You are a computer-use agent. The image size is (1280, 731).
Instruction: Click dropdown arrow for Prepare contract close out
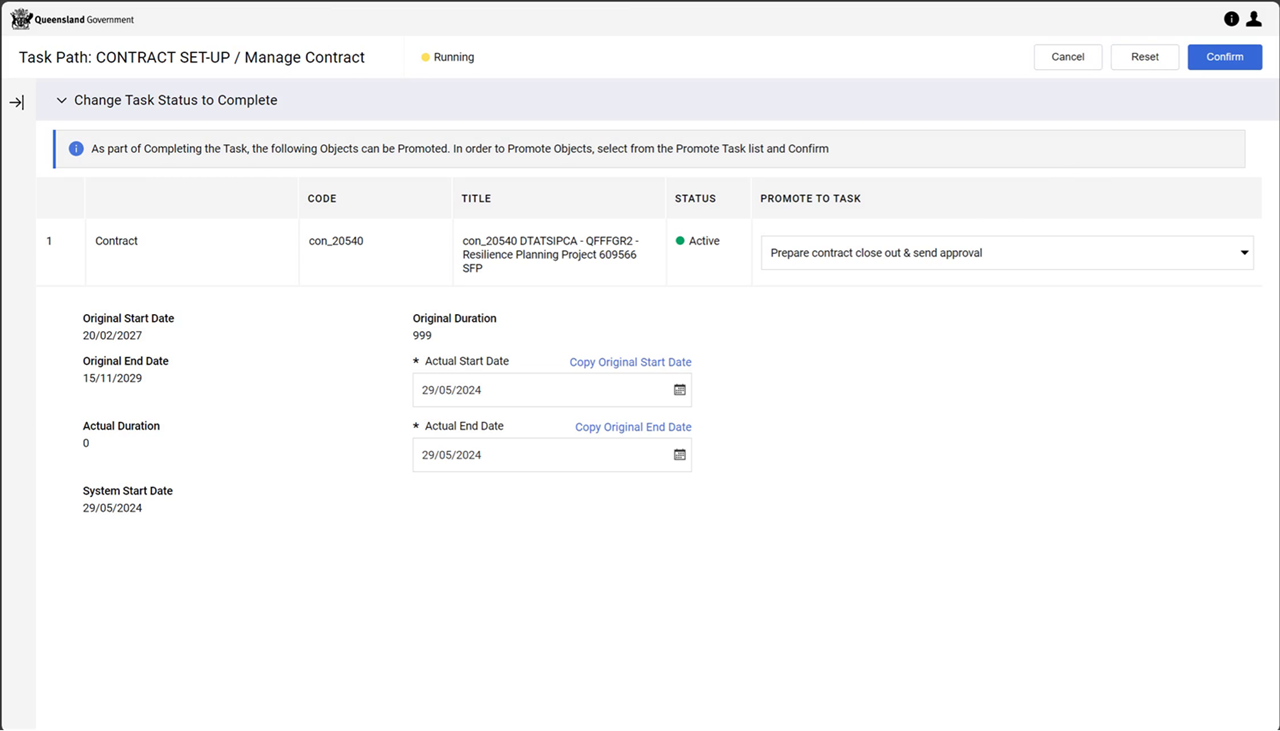[x=1244, y=253]
